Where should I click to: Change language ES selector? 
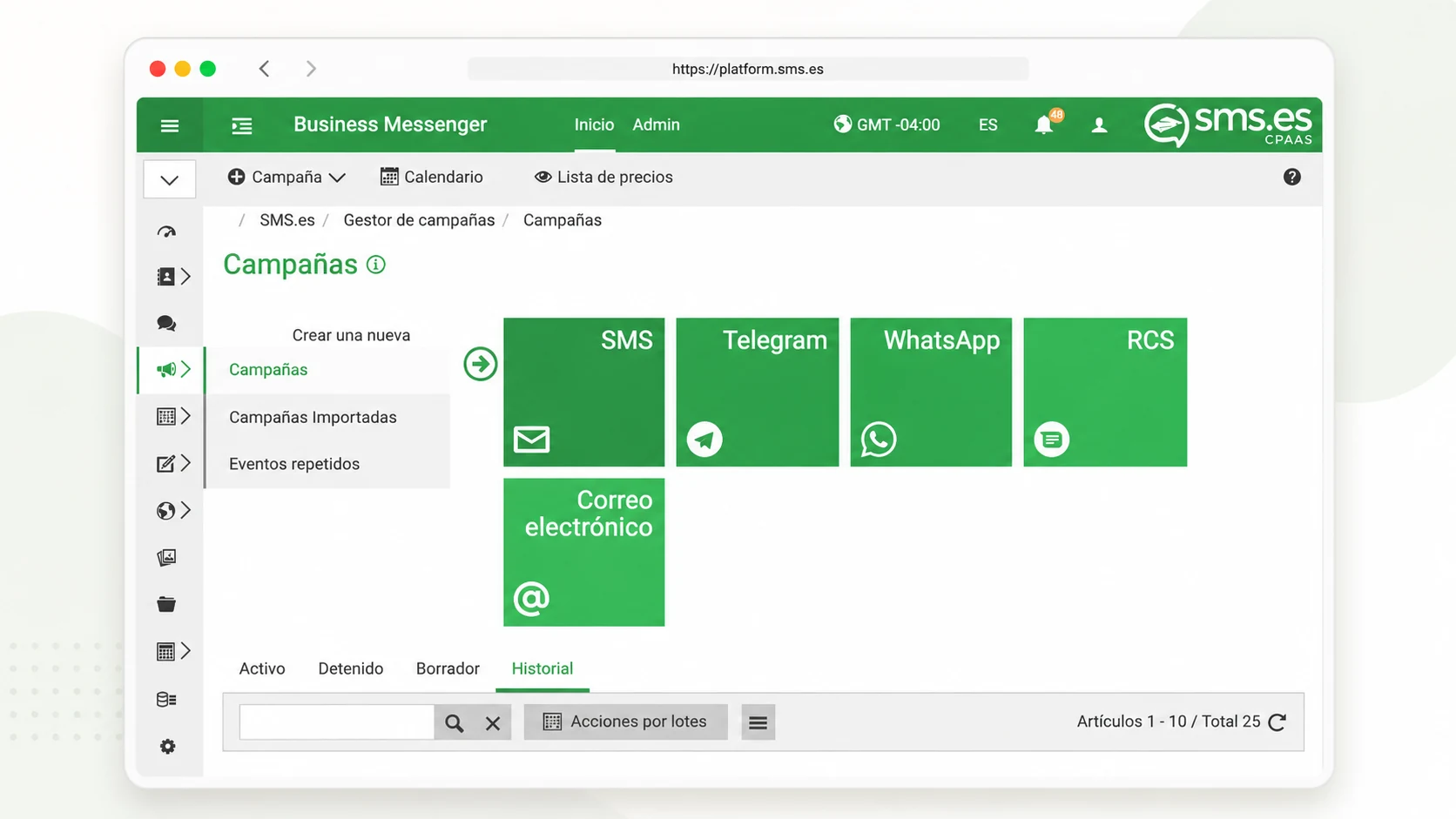click(988, 124)
